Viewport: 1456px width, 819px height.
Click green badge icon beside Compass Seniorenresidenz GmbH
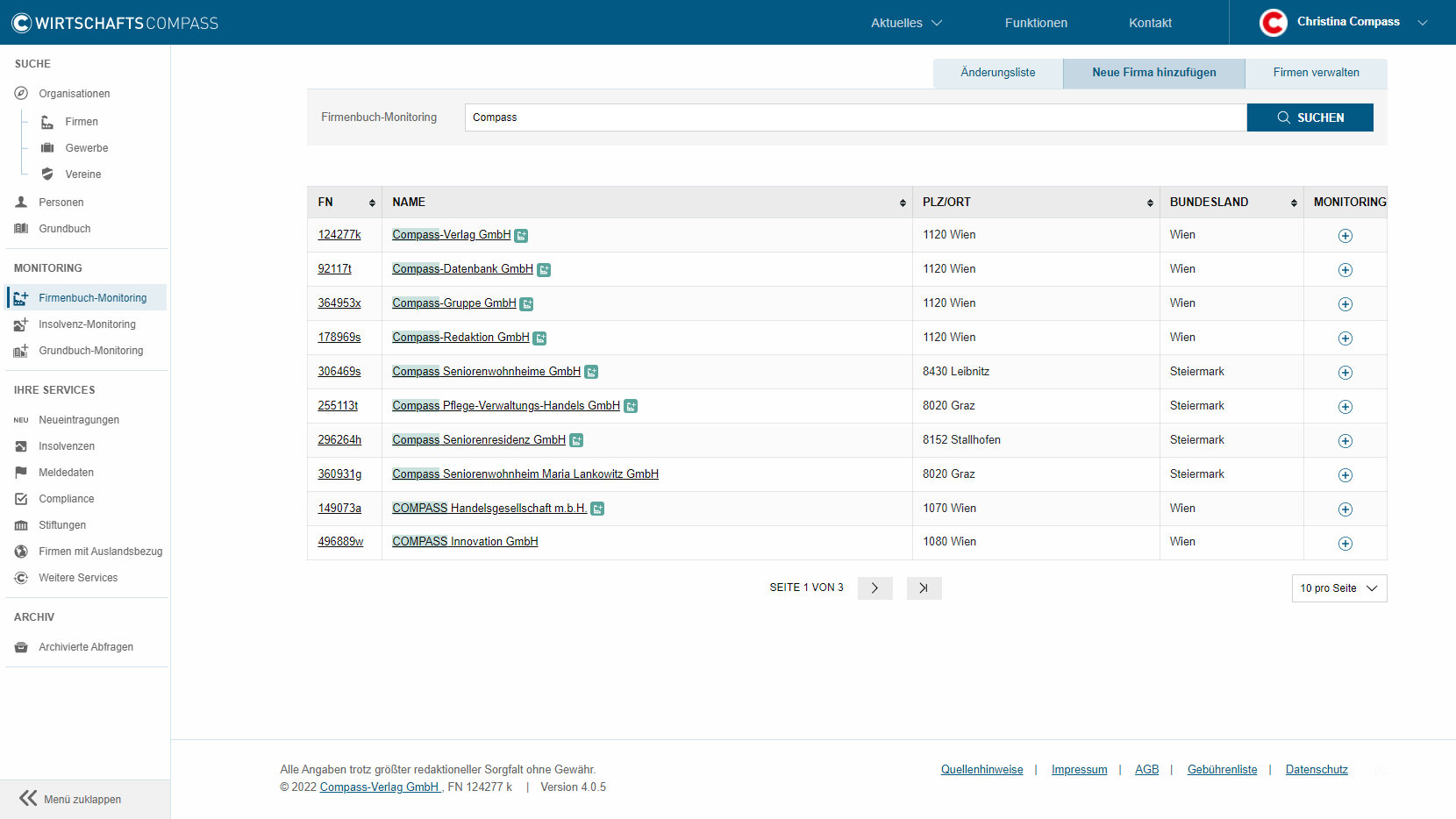[576, 441]
